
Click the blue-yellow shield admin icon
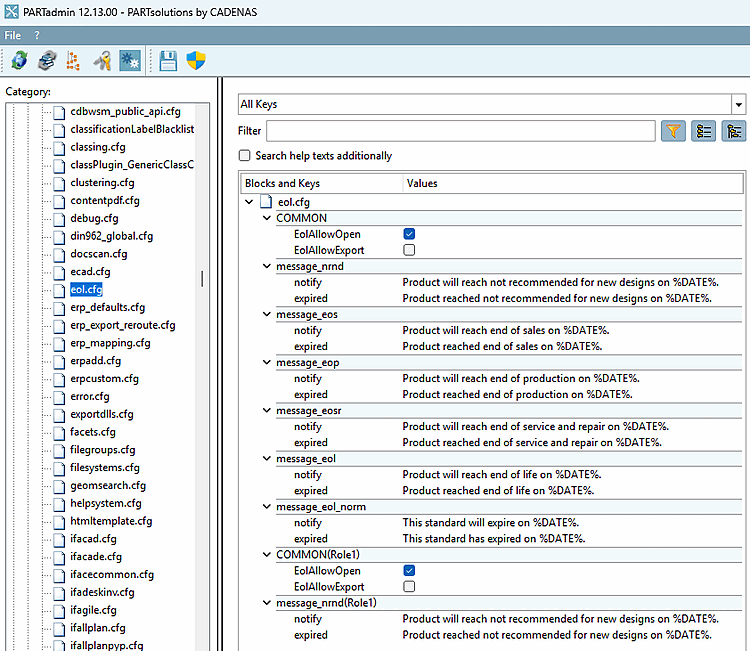coord(196,61)
